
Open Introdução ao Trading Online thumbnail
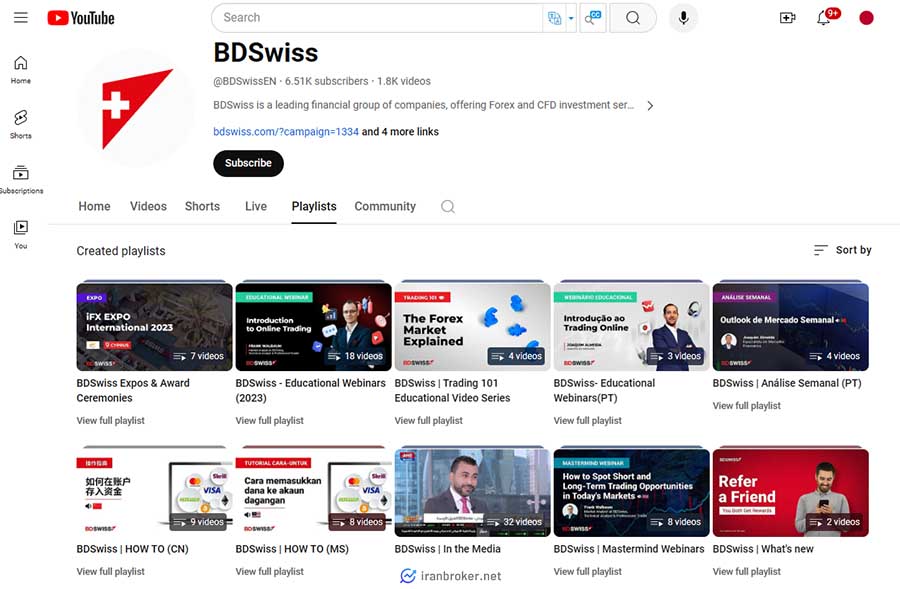[x=631, y=327]
